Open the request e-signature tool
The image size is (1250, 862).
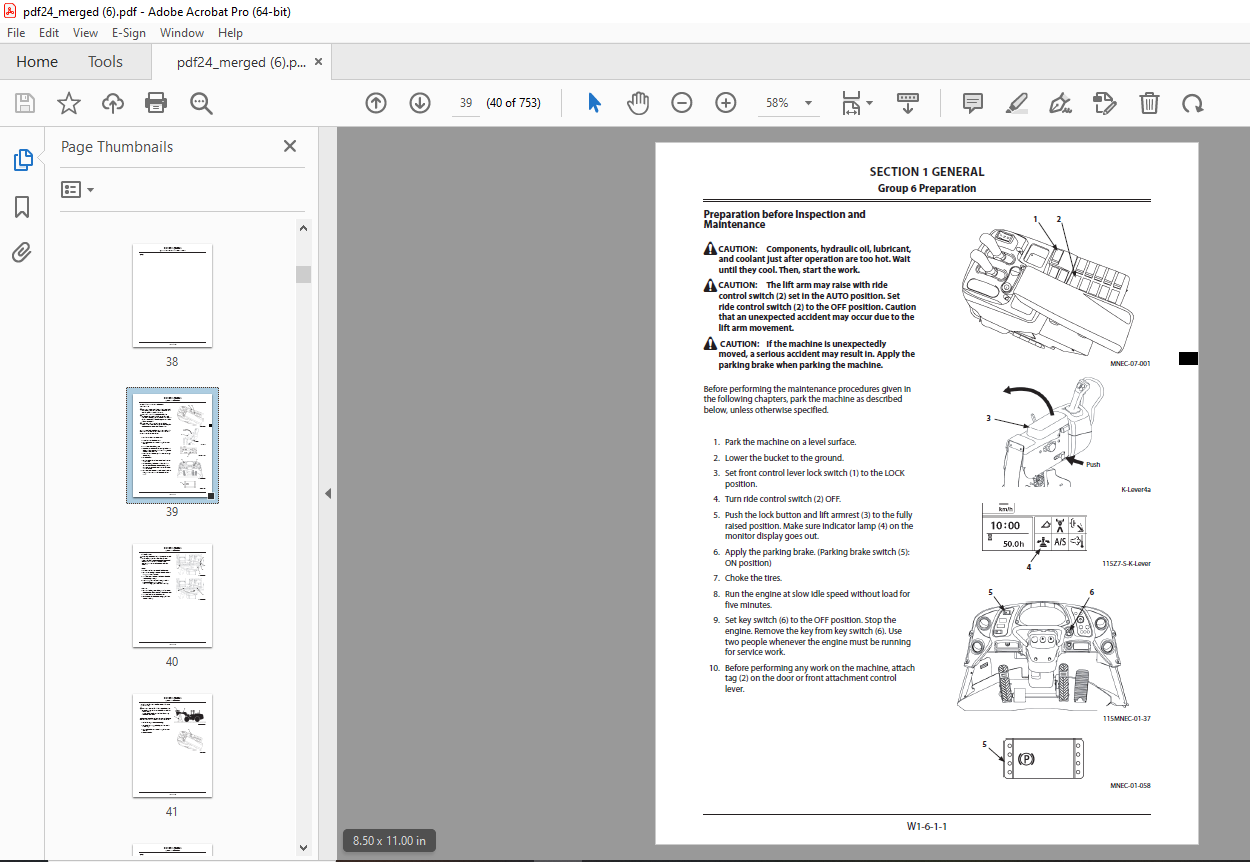click(1104, 103)
